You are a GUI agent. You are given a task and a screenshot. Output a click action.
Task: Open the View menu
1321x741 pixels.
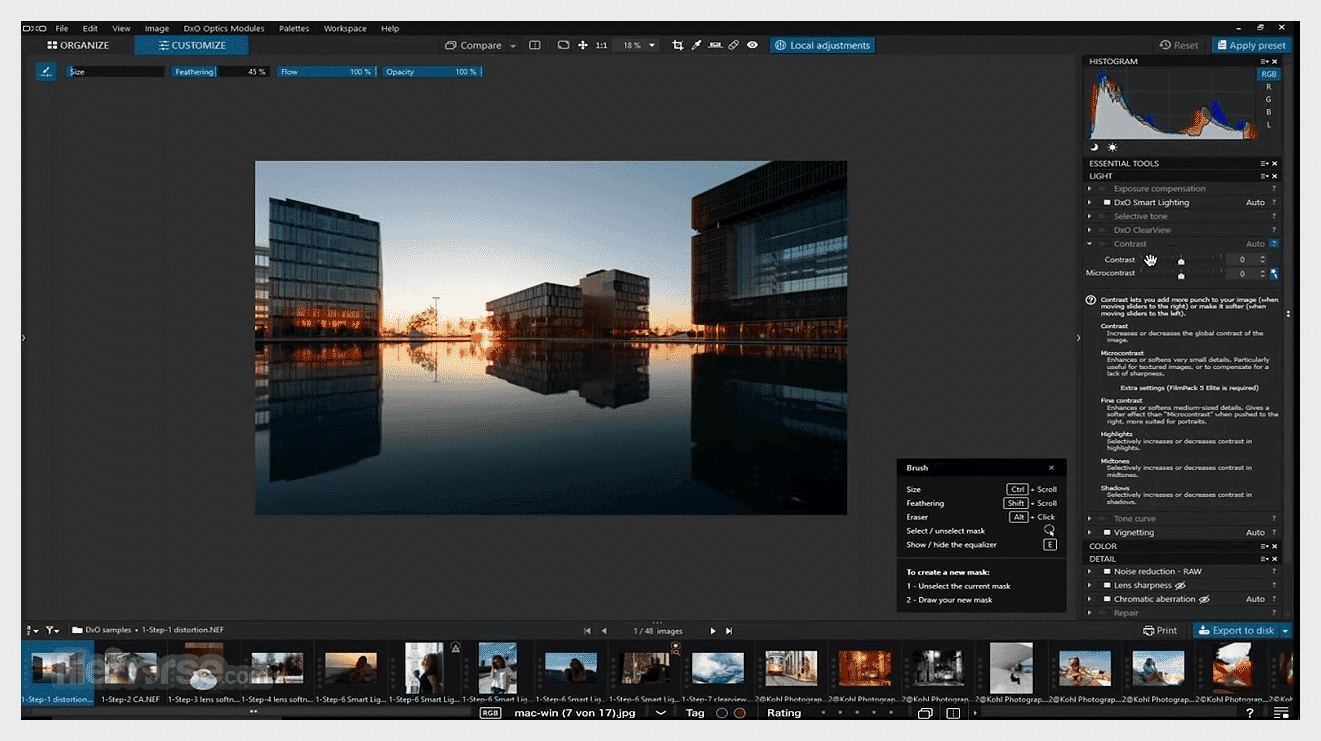point(121,28)
